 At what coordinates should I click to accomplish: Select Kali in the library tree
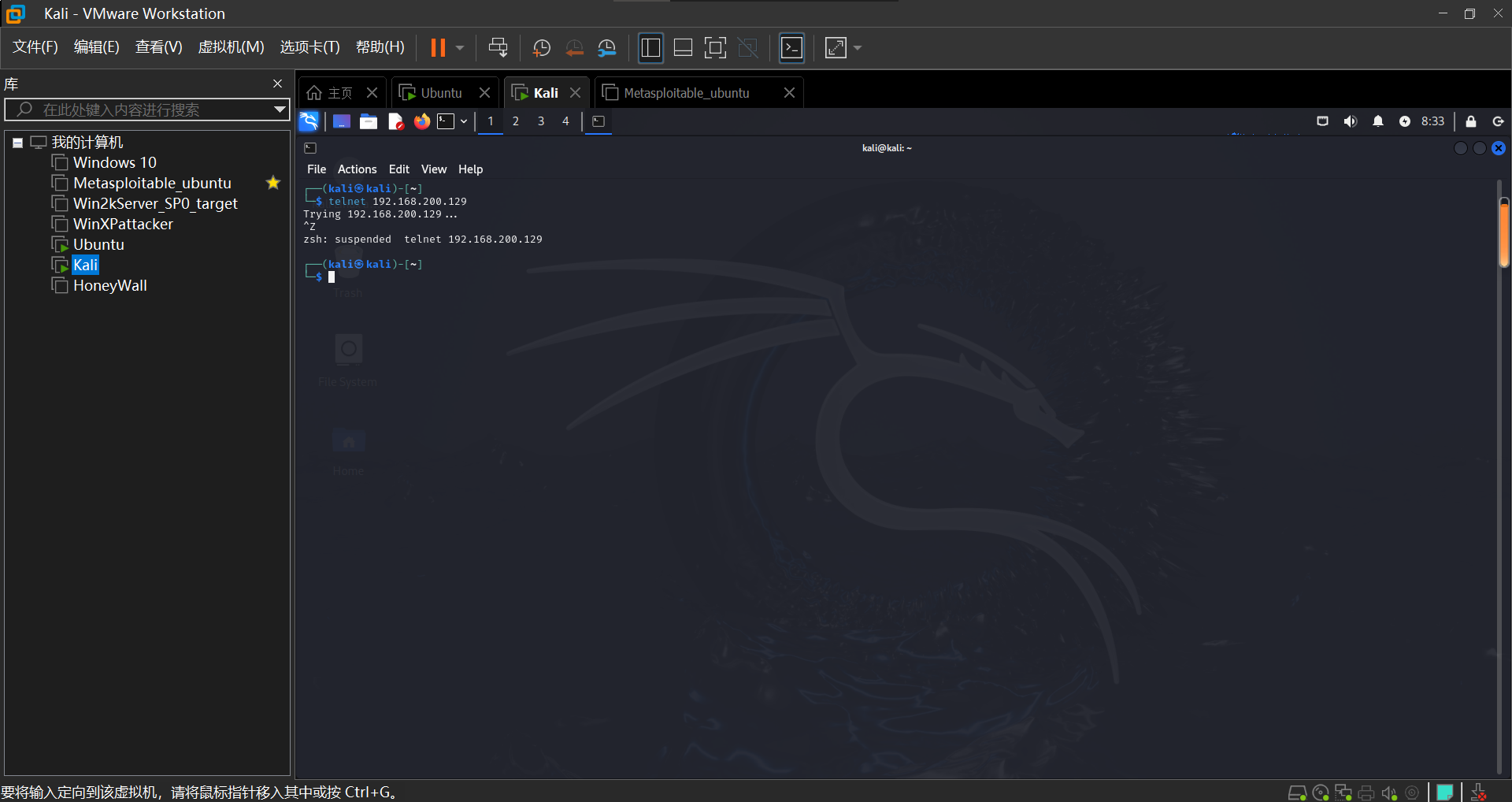tap(85, 265)
